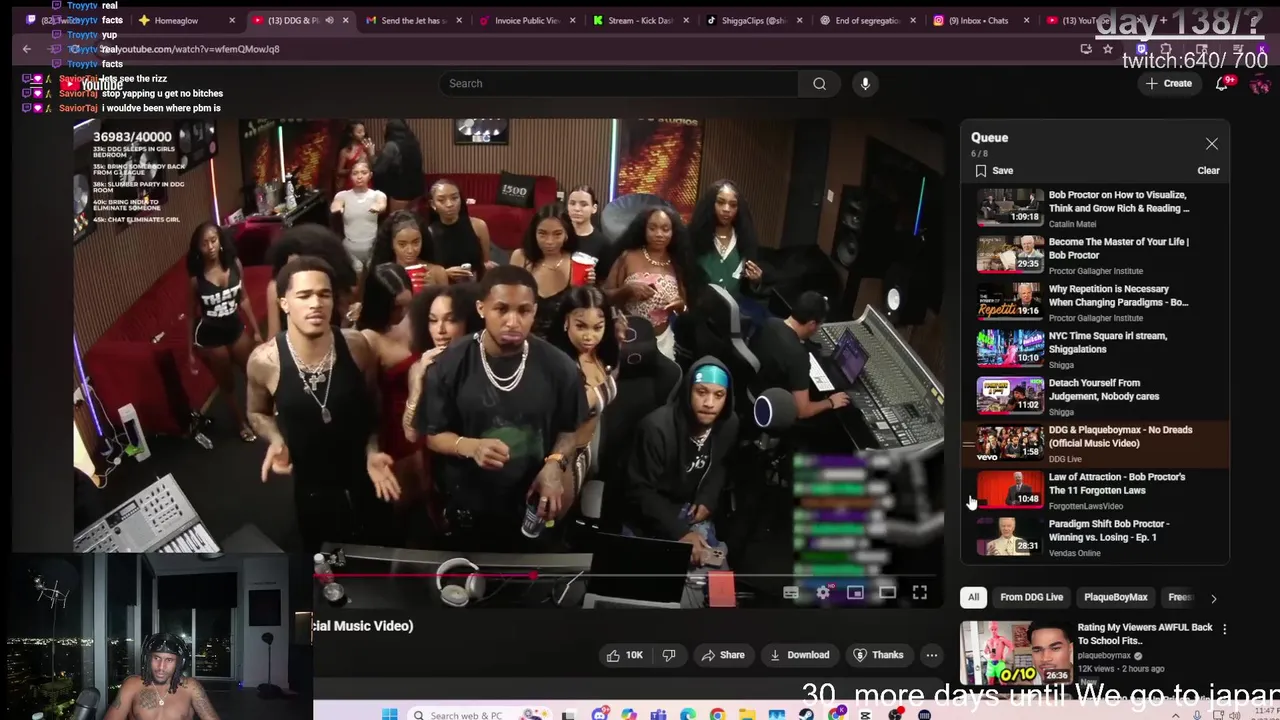
Task: Start voice search with the microphone icon
Action: click(x=865, y=84)
